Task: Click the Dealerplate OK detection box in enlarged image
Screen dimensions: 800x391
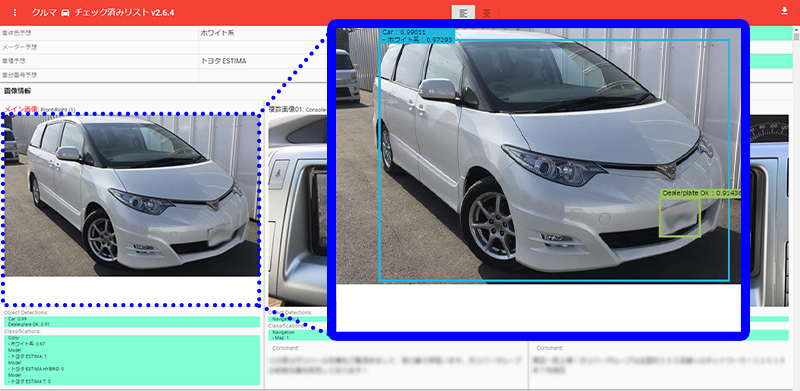Action: [x=680, y=217]
